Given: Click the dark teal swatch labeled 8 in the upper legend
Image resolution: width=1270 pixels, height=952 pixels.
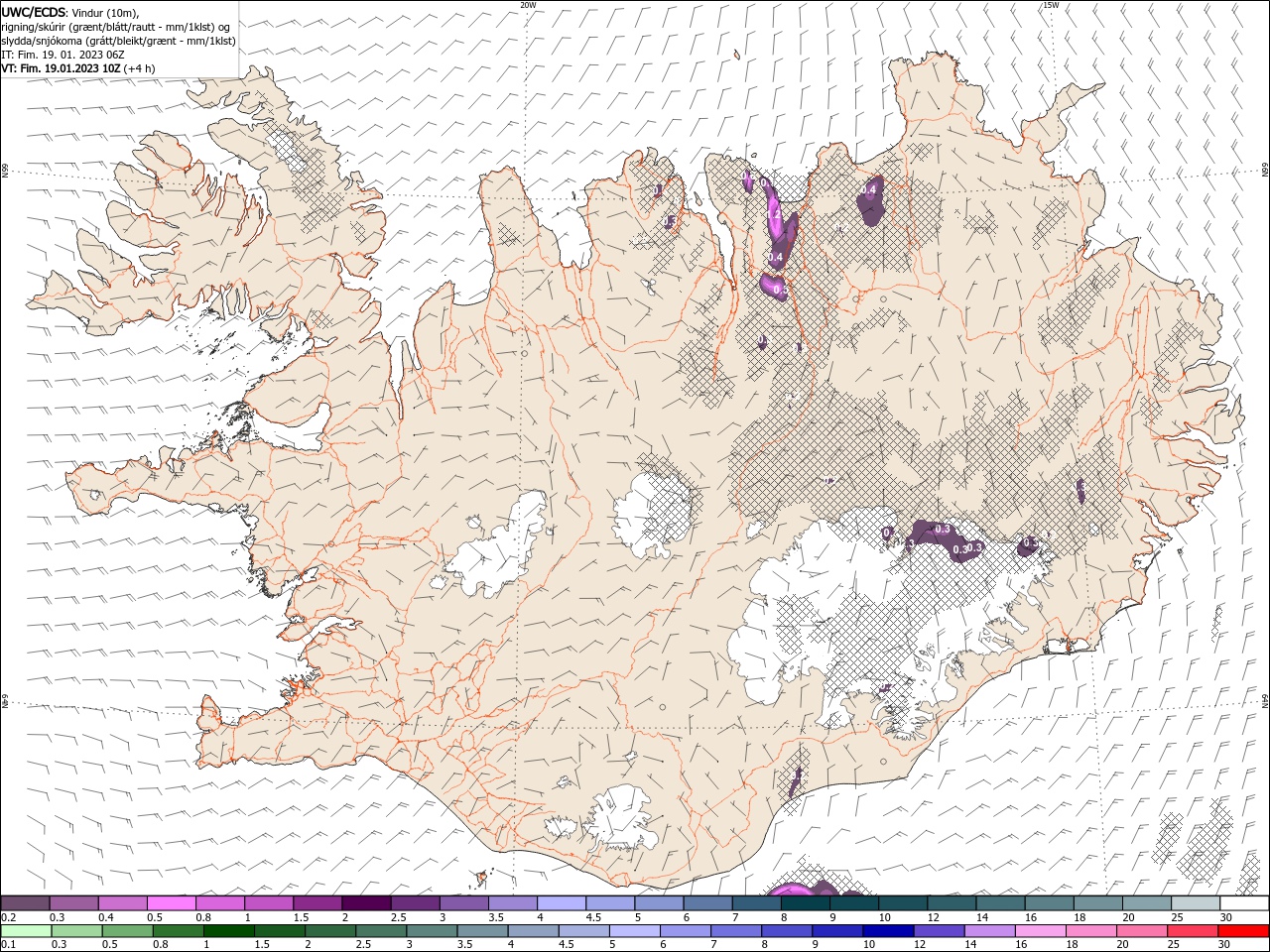Looking at the screenshot, I should pos(806,903).
